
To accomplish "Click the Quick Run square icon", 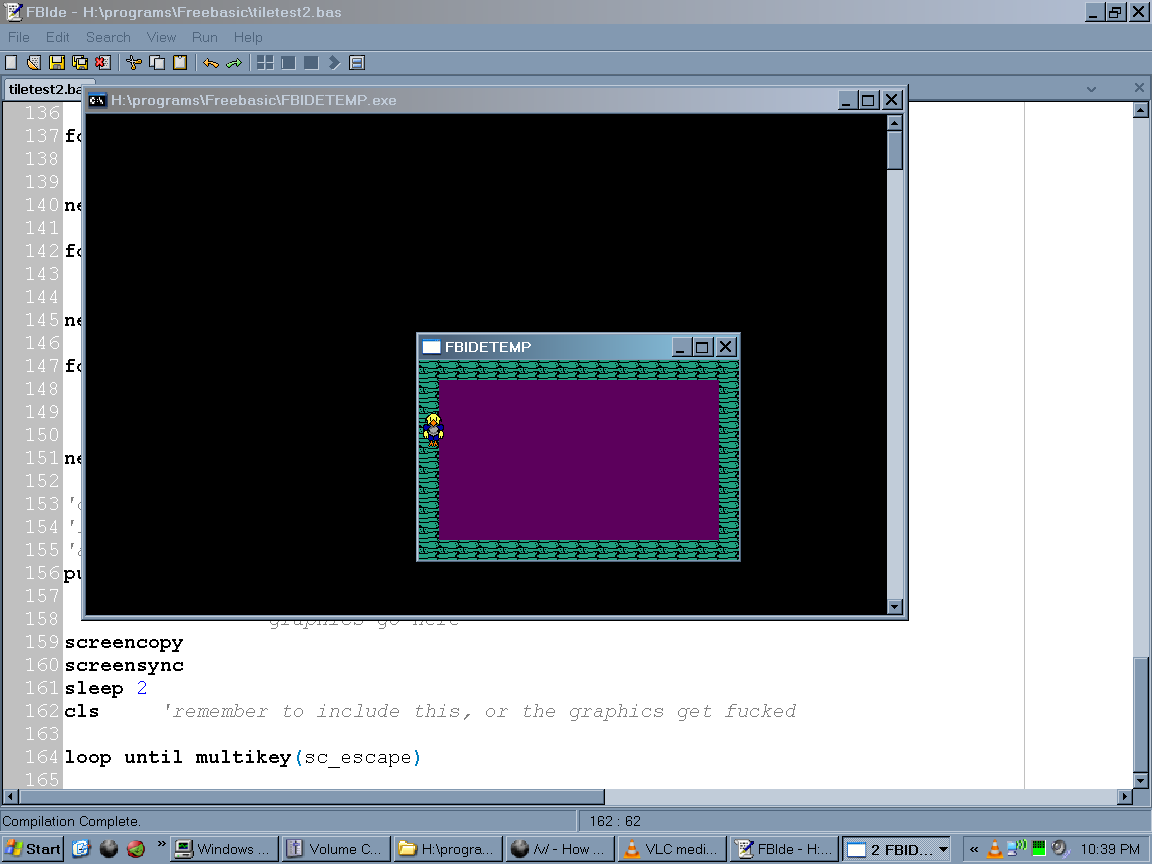I will click(x=311, y=63).
